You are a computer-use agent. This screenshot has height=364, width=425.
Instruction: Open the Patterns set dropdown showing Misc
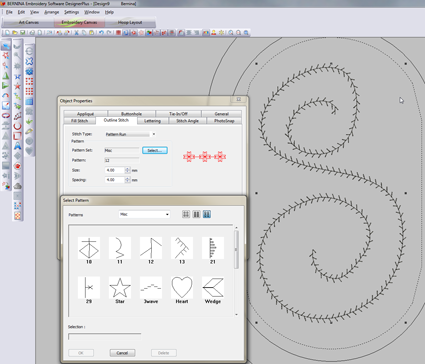click(144, 214)
